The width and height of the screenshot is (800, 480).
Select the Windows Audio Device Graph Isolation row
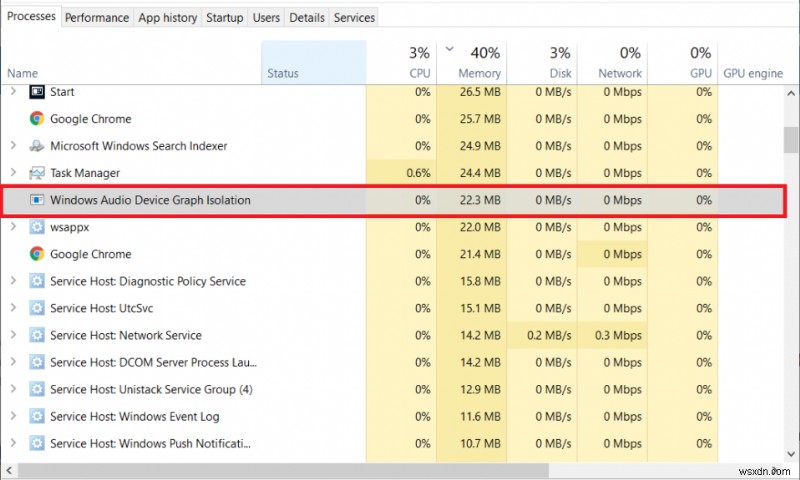click(393, 200)
